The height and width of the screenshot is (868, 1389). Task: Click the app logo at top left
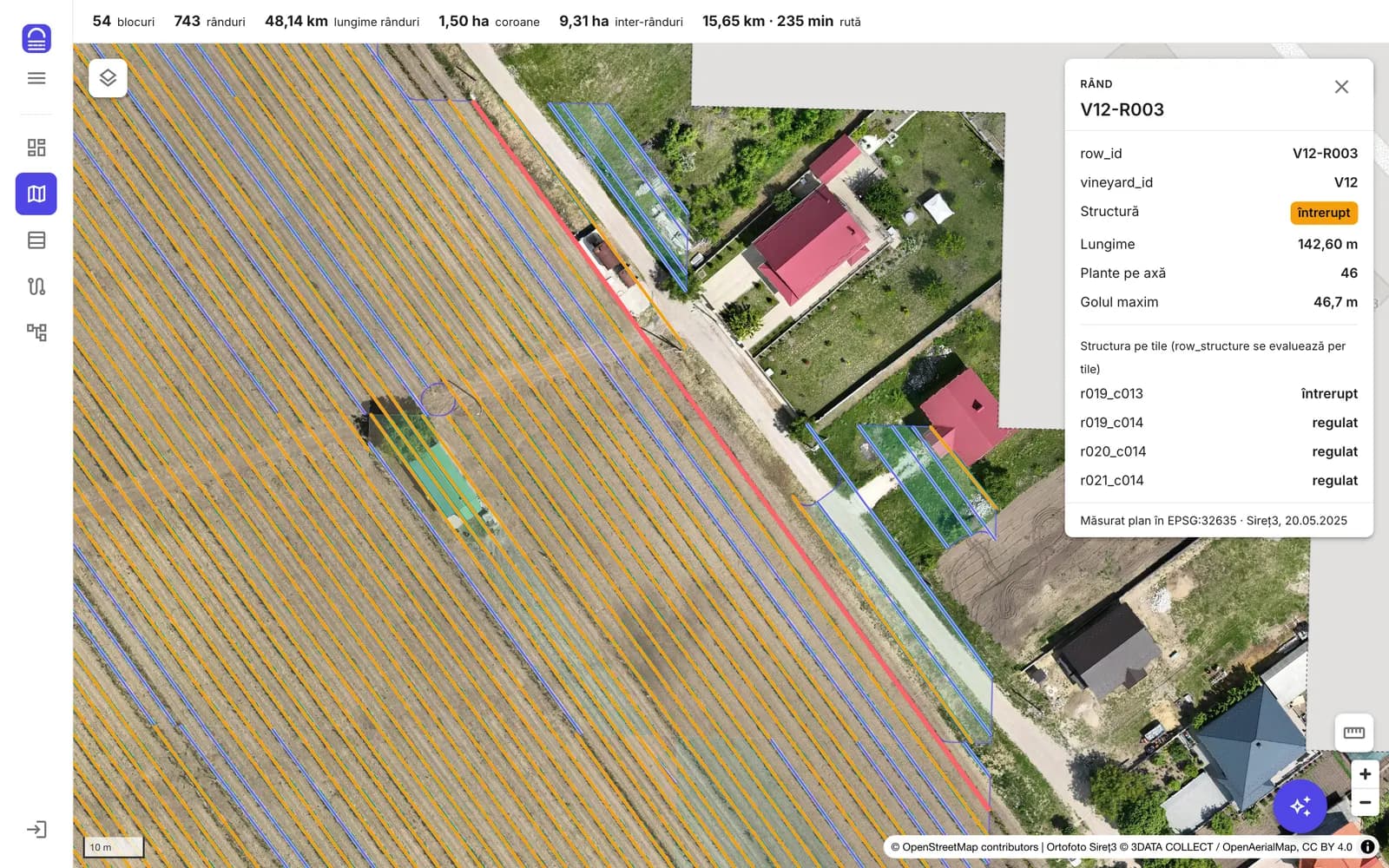36,38
